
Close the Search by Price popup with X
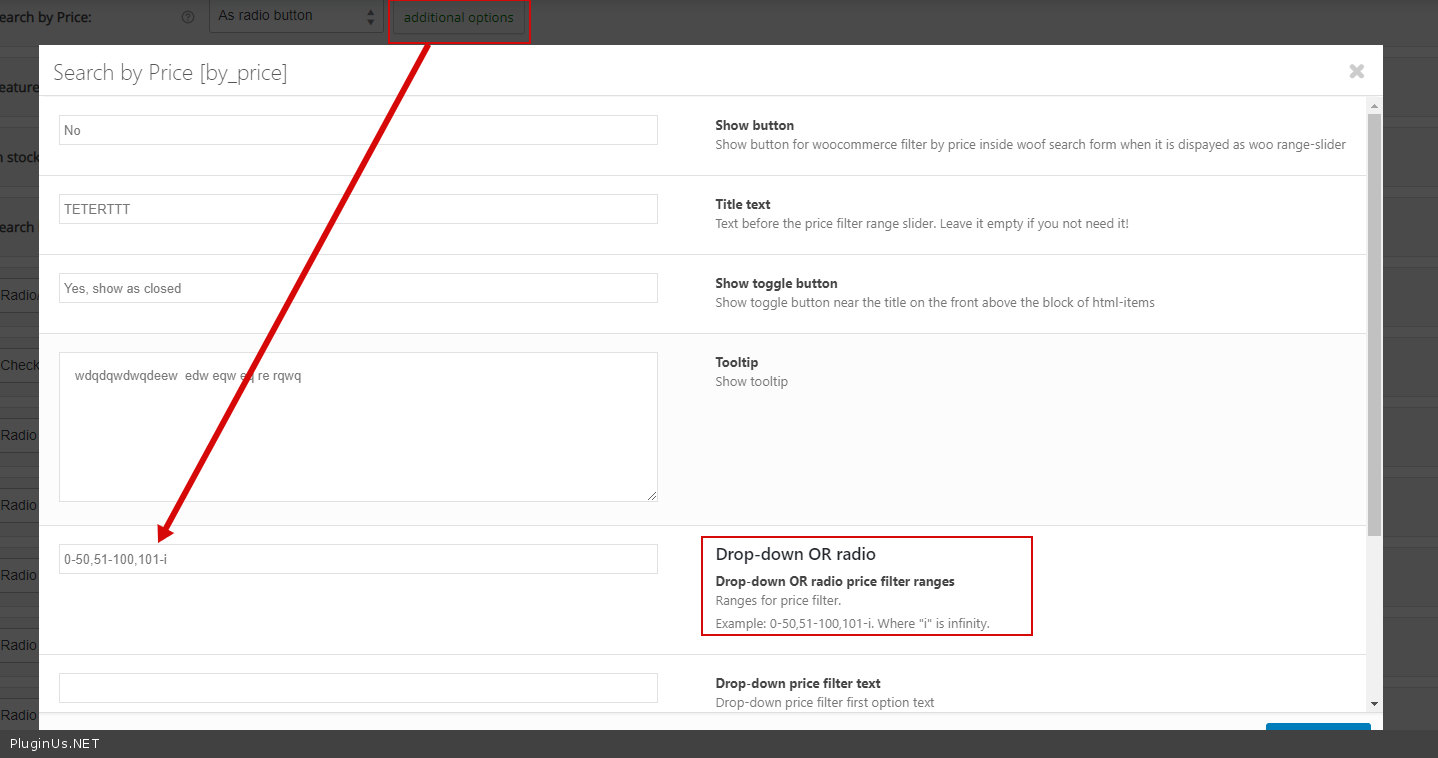point(1356,71)
